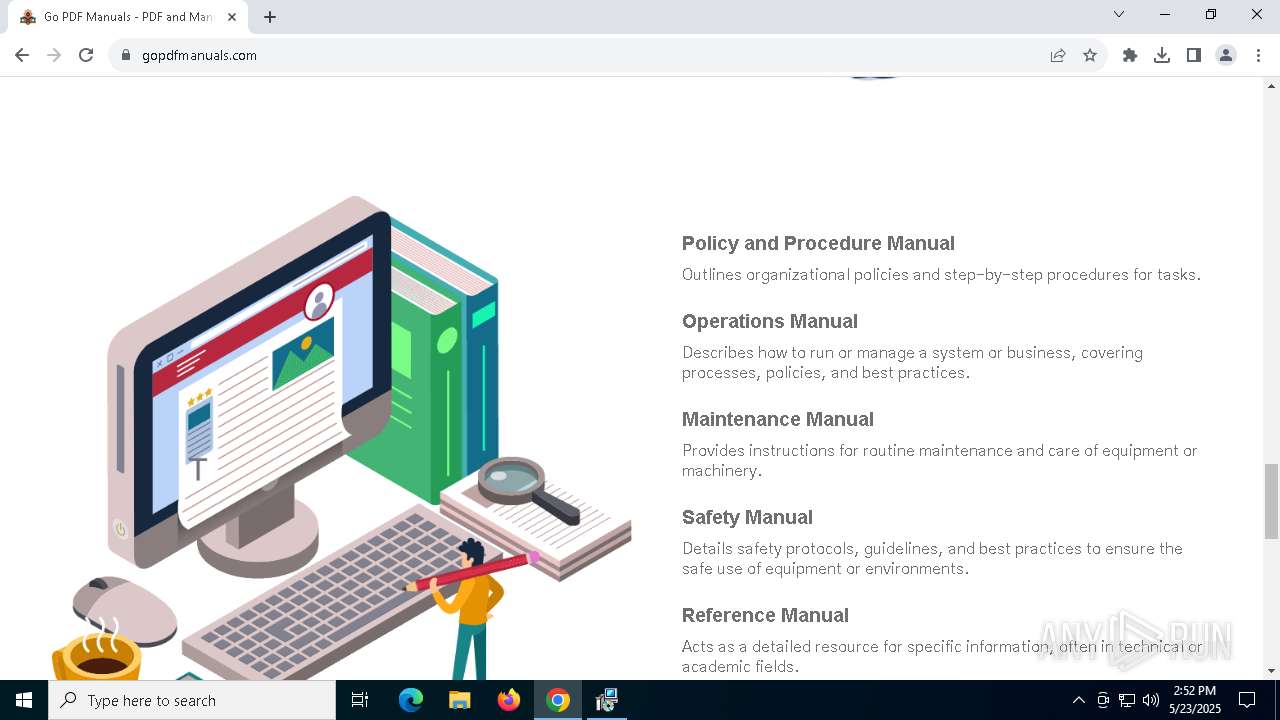Share this page icon in address bar
The width and height of the screenshot is (1280, 720).
pos(1058,56)
